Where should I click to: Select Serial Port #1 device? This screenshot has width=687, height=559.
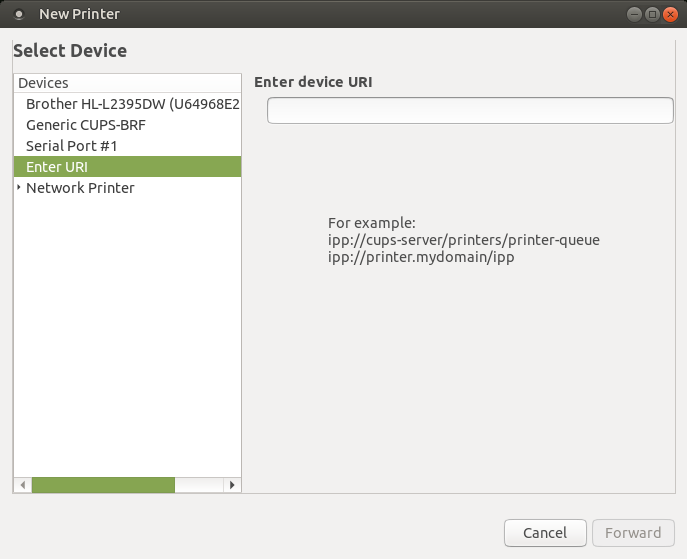coord(127,146)
